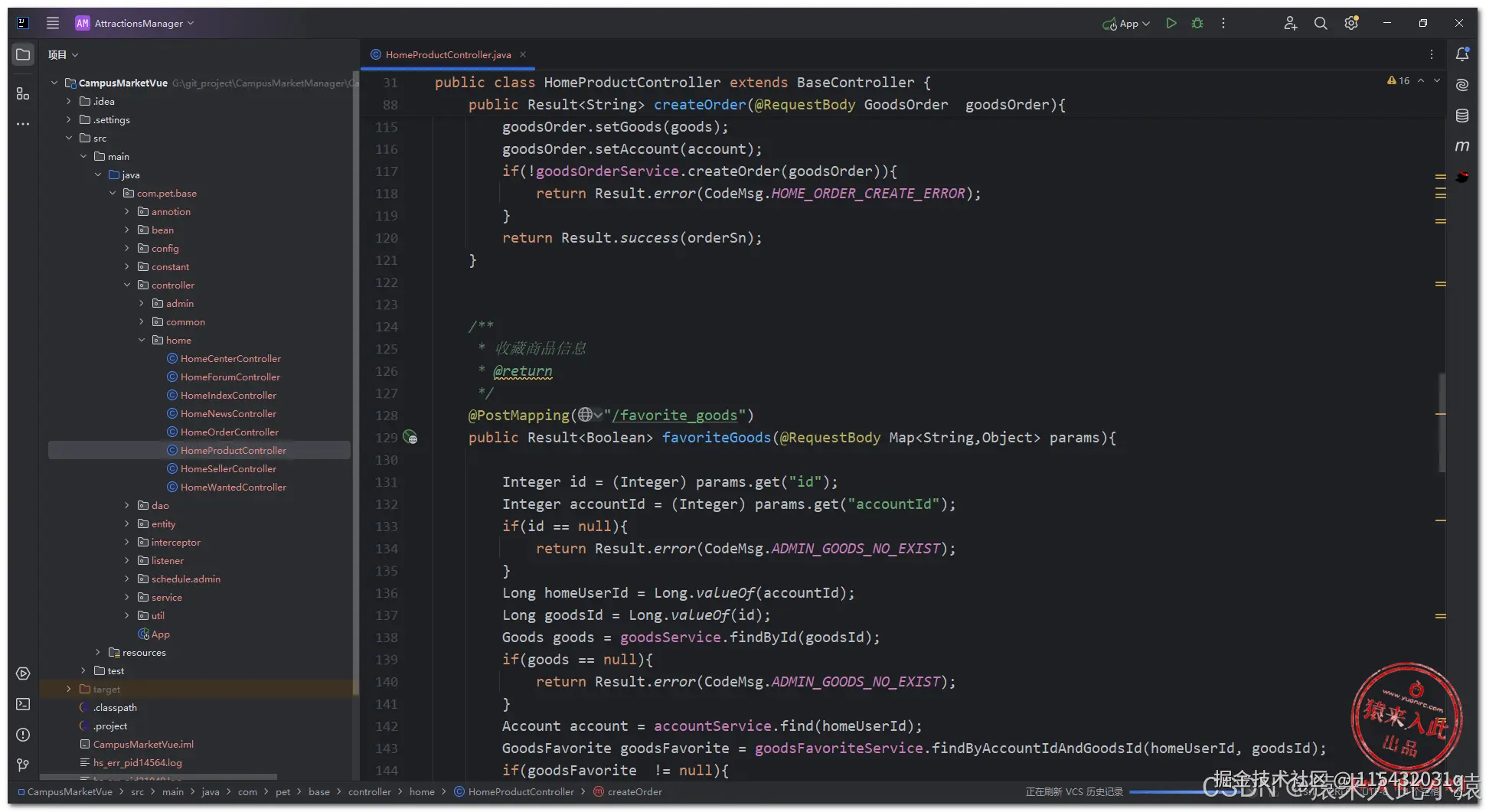Open HomeForumController class in tree
1486x812 pixels.
(x=230, y=377)
